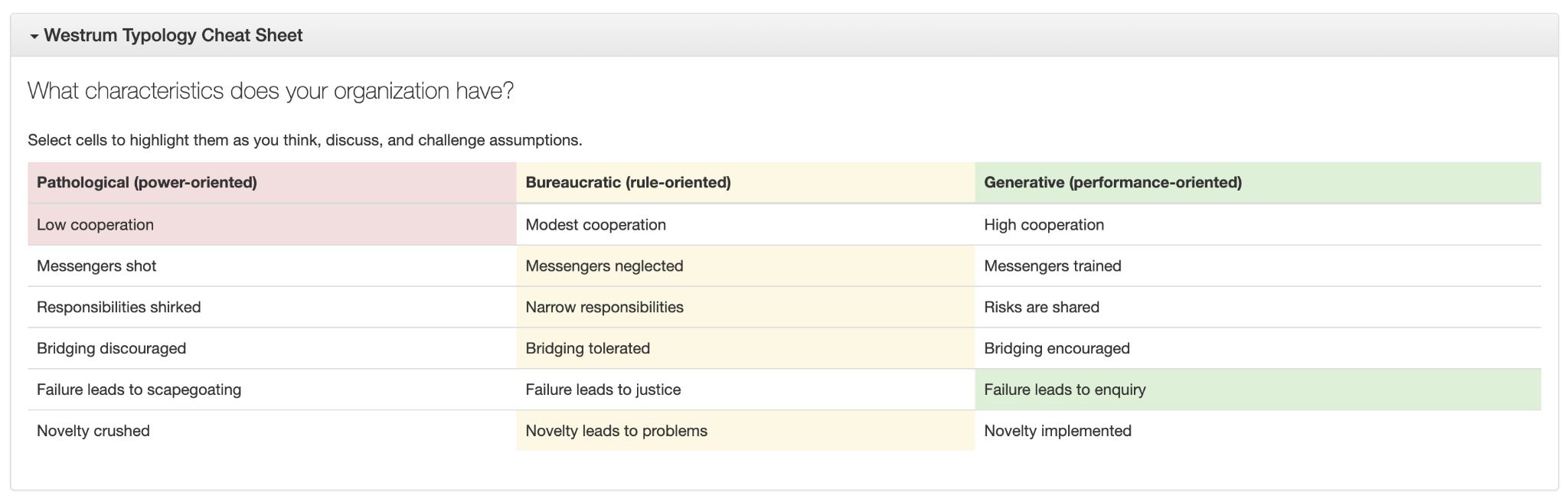Unhighlight the Bridging tolerated cell
1568x502 pixels.
point(746,348)
